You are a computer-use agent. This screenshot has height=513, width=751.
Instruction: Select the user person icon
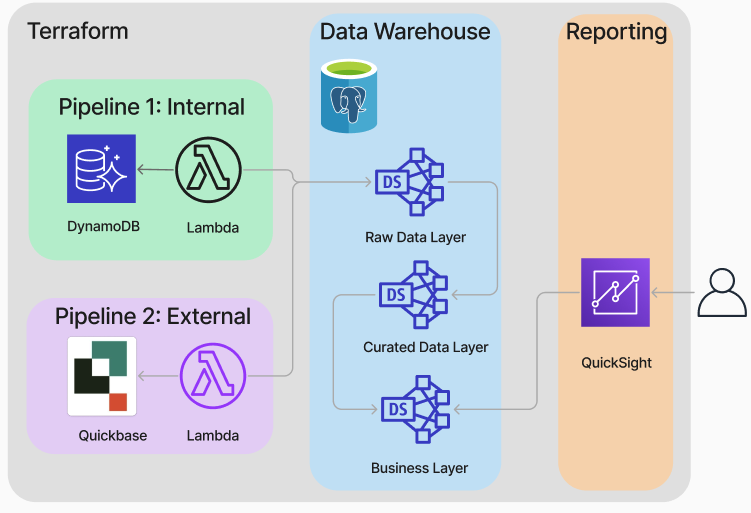coord(721,293)
